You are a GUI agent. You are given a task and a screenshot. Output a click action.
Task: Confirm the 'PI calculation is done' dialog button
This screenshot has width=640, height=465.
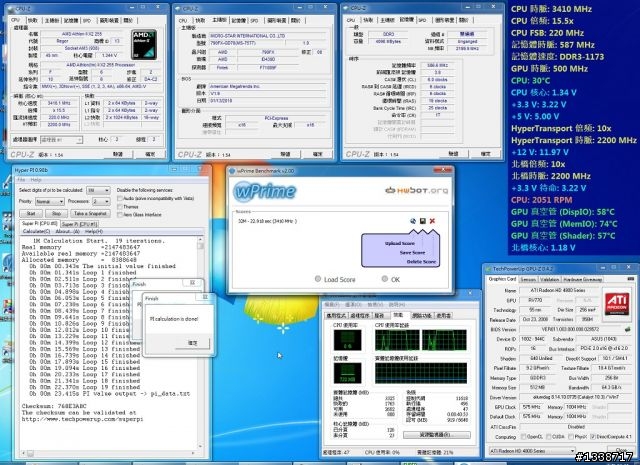click(192, 343)
